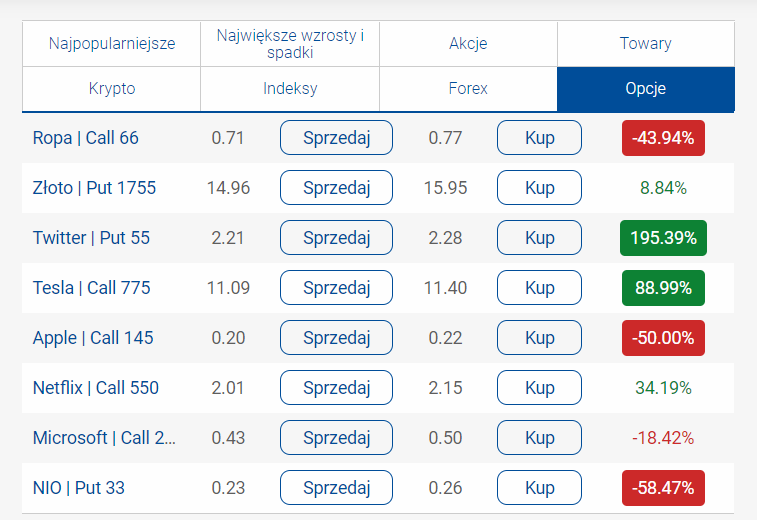Buy the Tesla Call 775 option
Image resolution: width=757 pixels, height=520 pixels.
tap(539, 288)
